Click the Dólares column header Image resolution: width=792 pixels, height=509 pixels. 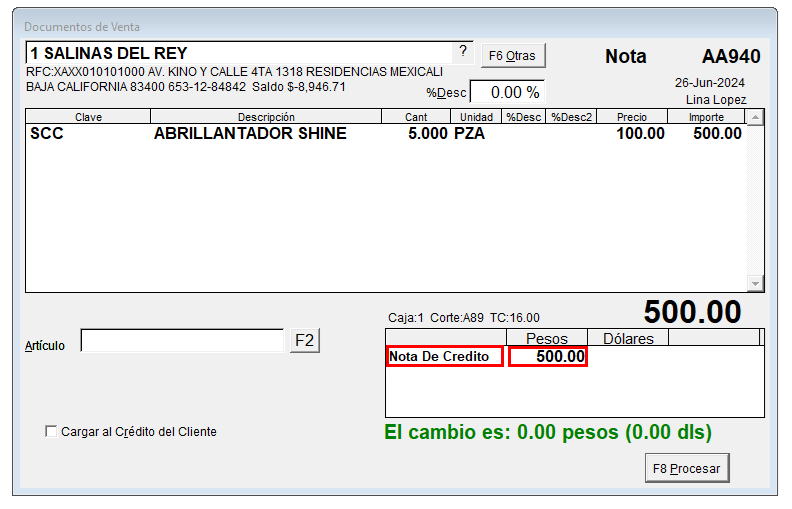pyautogui.click(x=628, y=338)
